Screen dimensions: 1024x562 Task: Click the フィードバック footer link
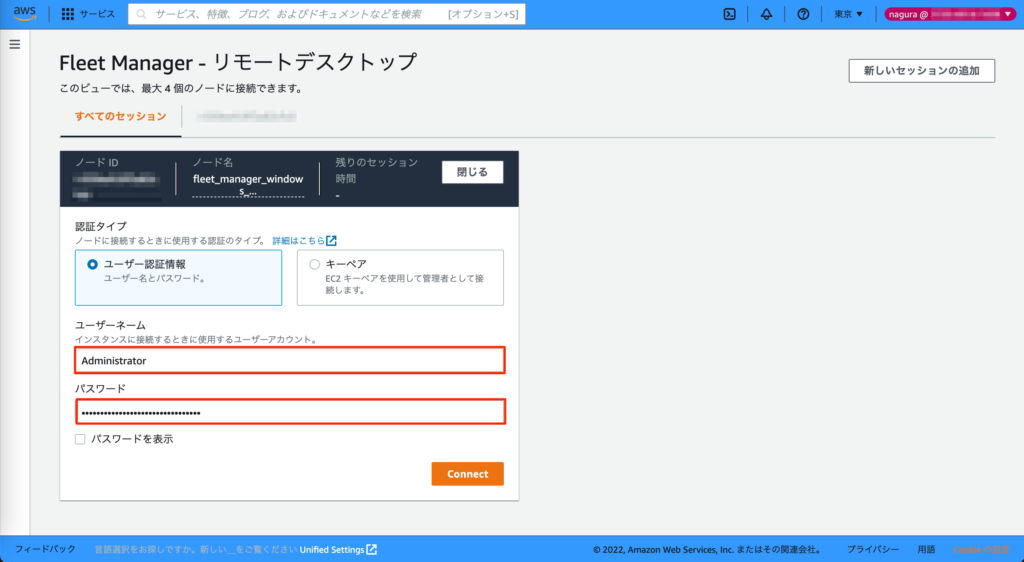point(45,550)
